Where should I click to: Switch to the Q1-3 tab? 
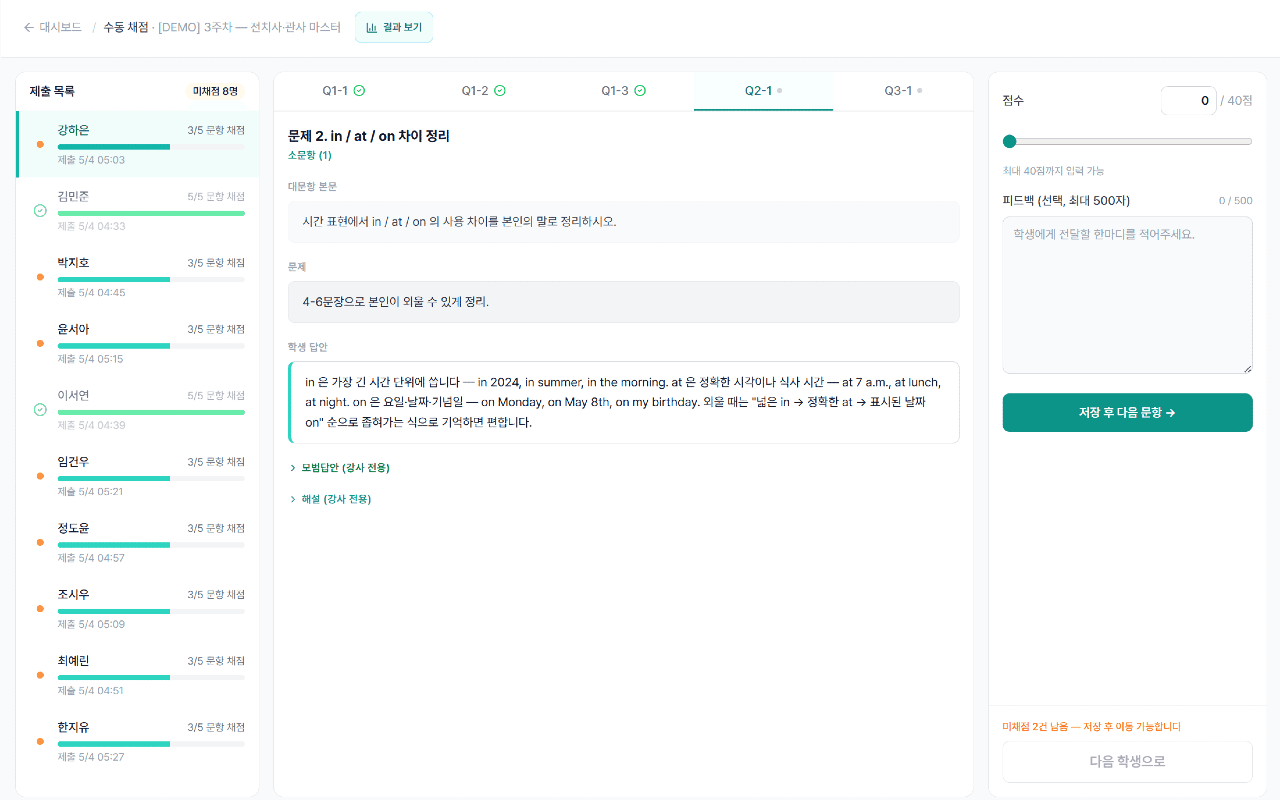click(x=623, y=91)
